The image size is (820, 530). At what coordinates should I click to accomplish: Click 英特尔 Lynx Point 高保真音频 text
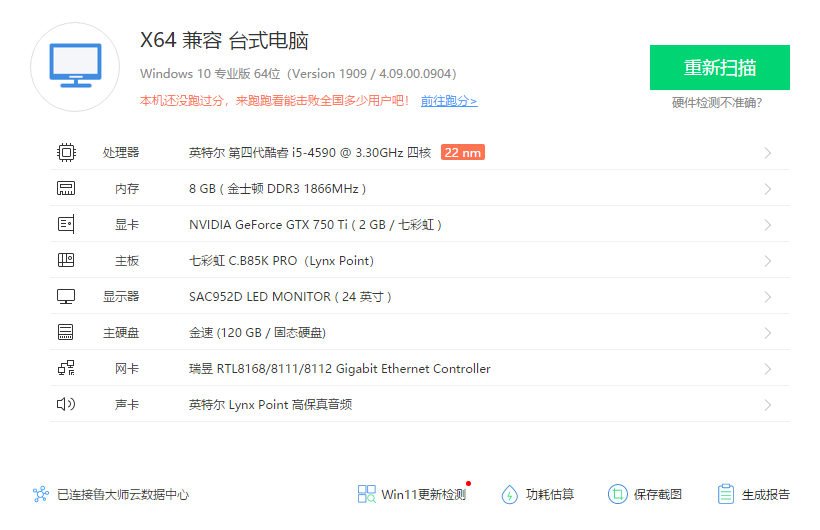coord(270,405)
